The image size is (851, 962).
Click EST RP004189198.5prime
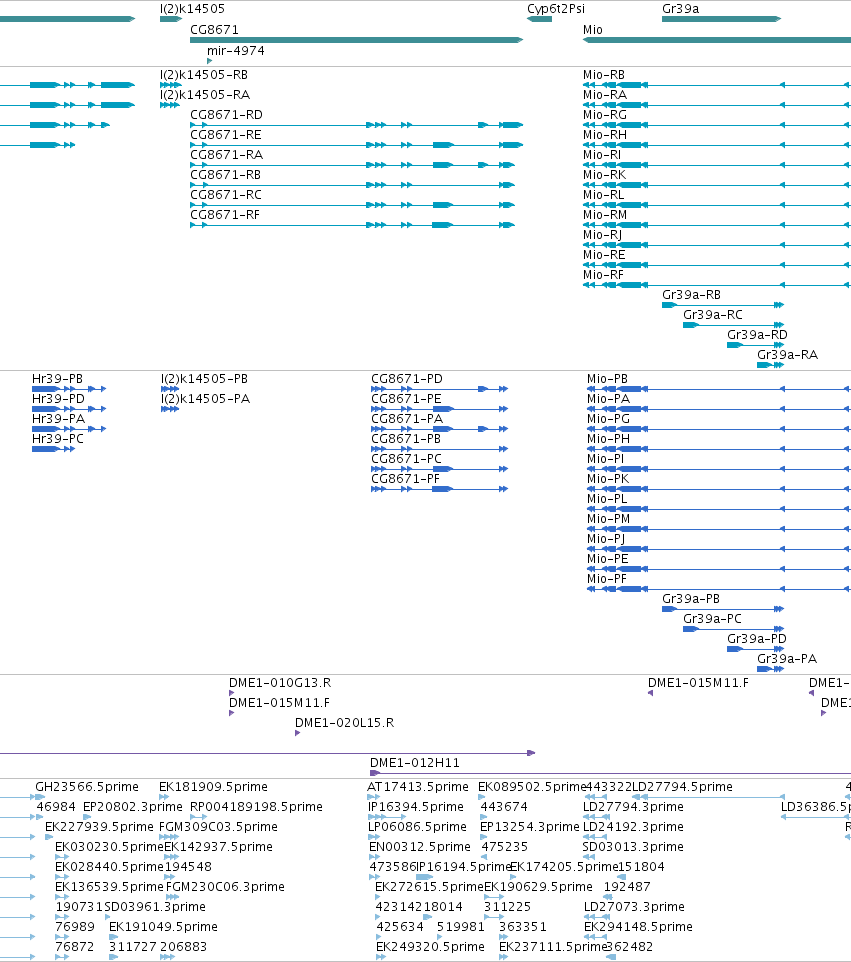pos(256,807)
